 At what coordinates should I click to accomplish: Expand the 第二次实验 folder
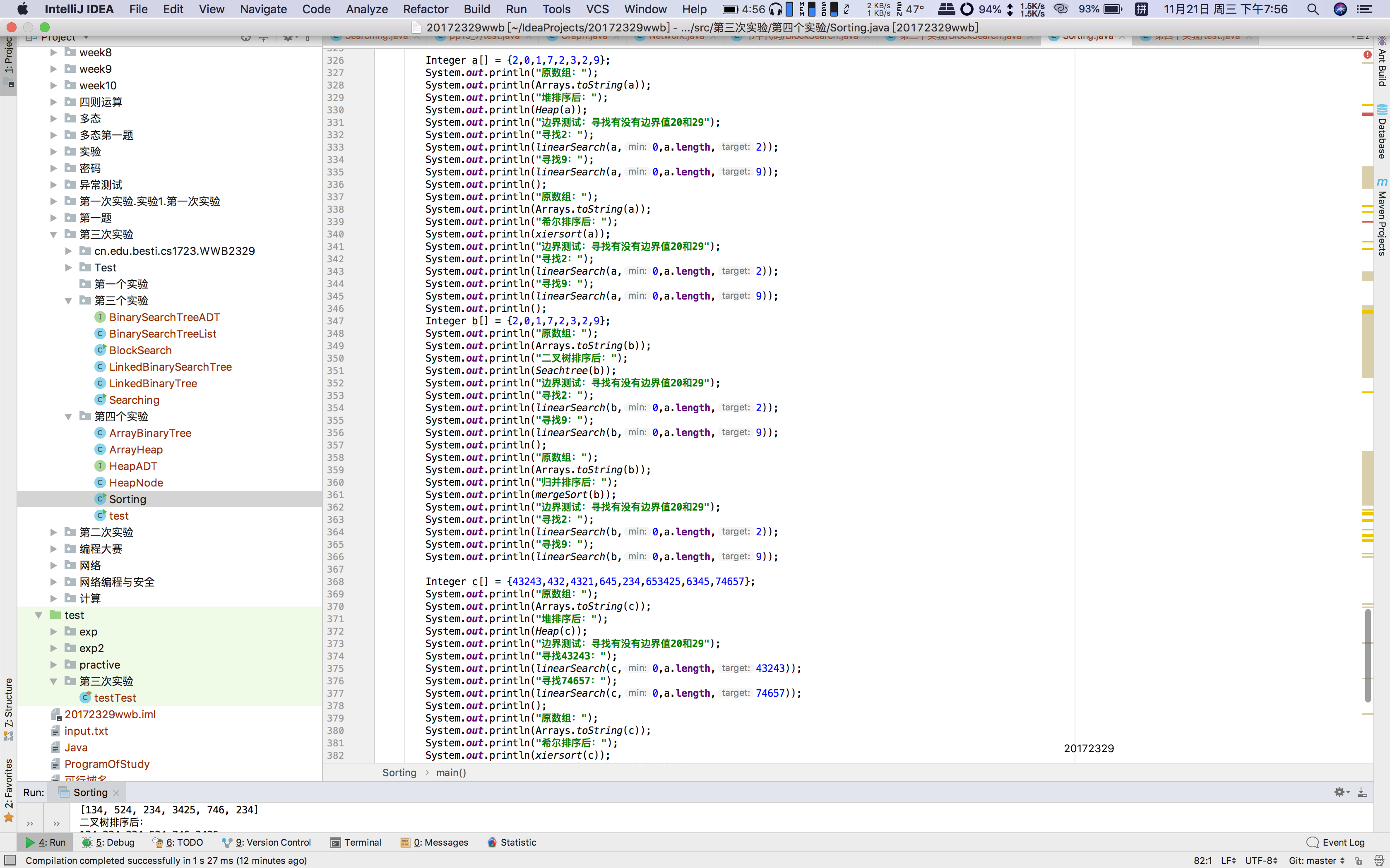53,532
